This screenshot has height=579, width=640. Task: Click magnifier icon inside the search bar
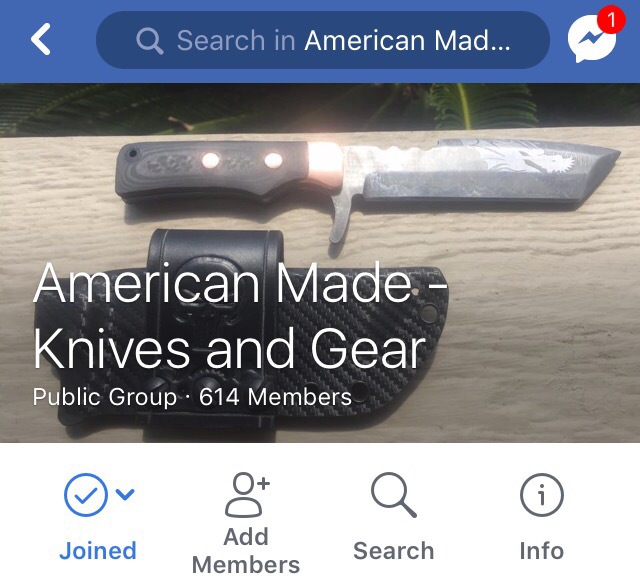click(150, 40)
